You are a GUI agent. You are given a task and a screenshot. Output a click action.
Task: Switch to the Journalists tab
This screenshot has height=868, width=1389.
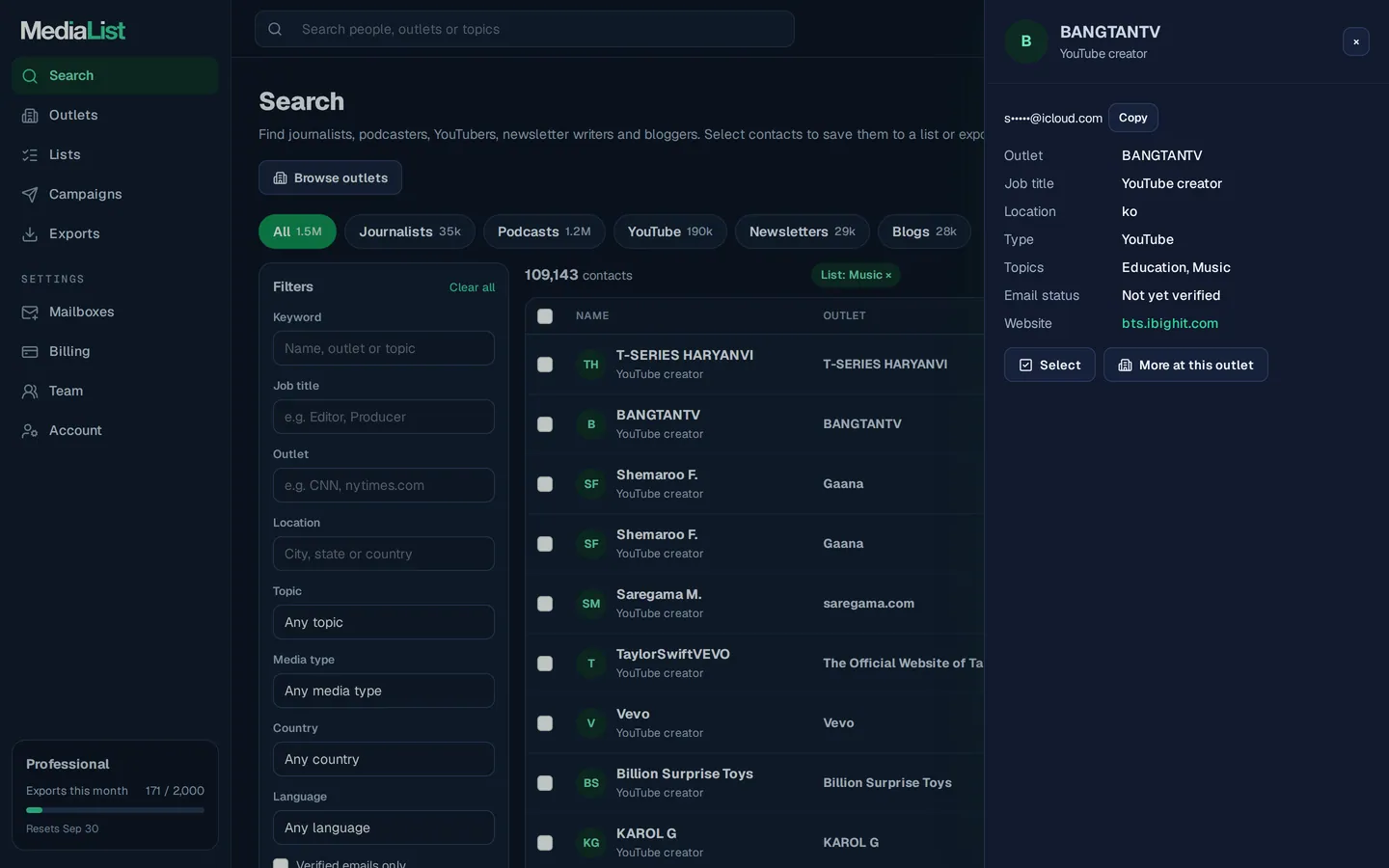click(x=410, y=231)
